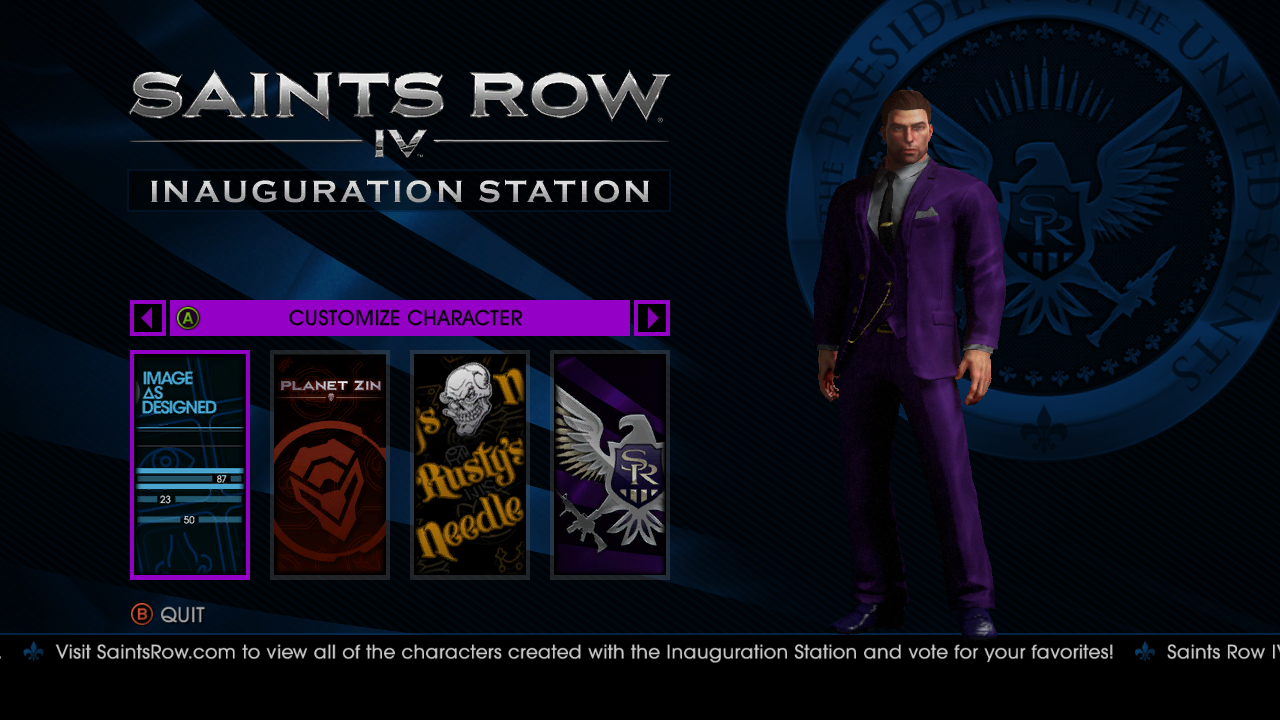The width and height of the screenshot is (1280, 720).
Task: Click the Quit label
Action: [183, 615]
